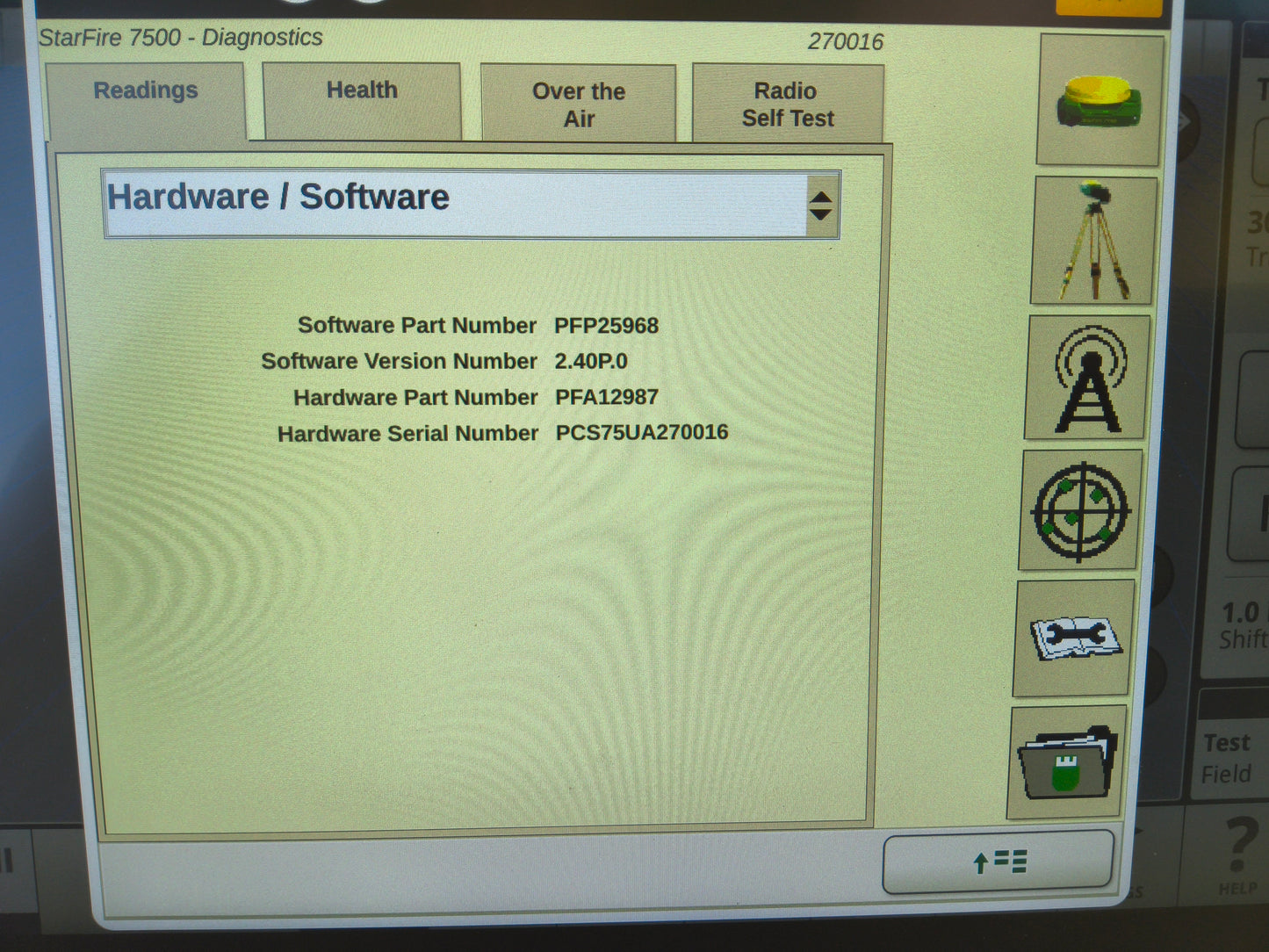Click the dropdown's up spinner arrow
This screenshot has height=952, width=1269.
click(x=822, y=197)
